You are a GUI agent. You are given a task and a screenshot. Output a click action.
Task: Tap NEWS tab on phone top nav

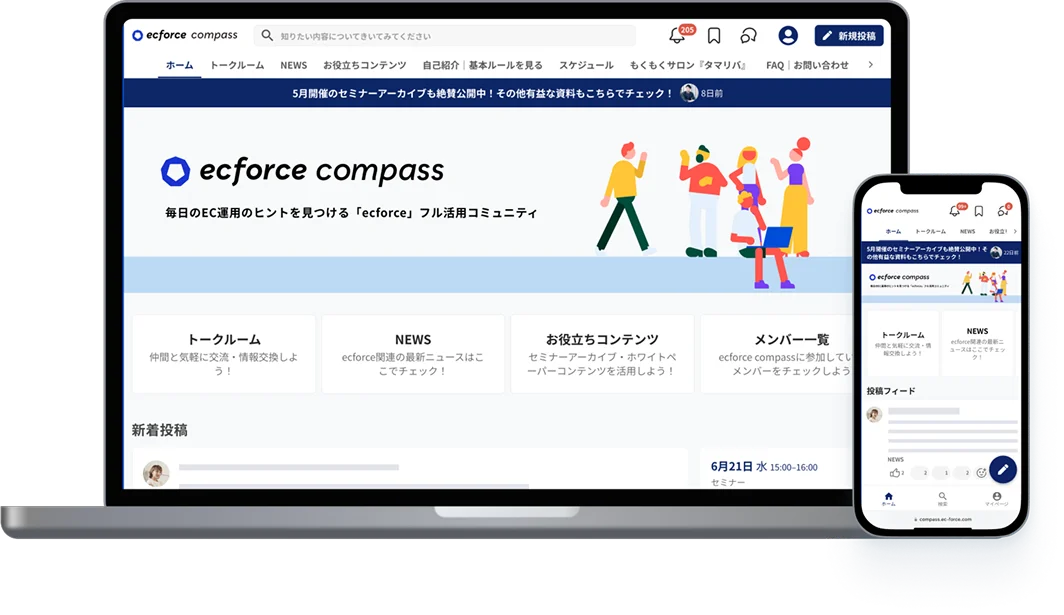point(968,231)
